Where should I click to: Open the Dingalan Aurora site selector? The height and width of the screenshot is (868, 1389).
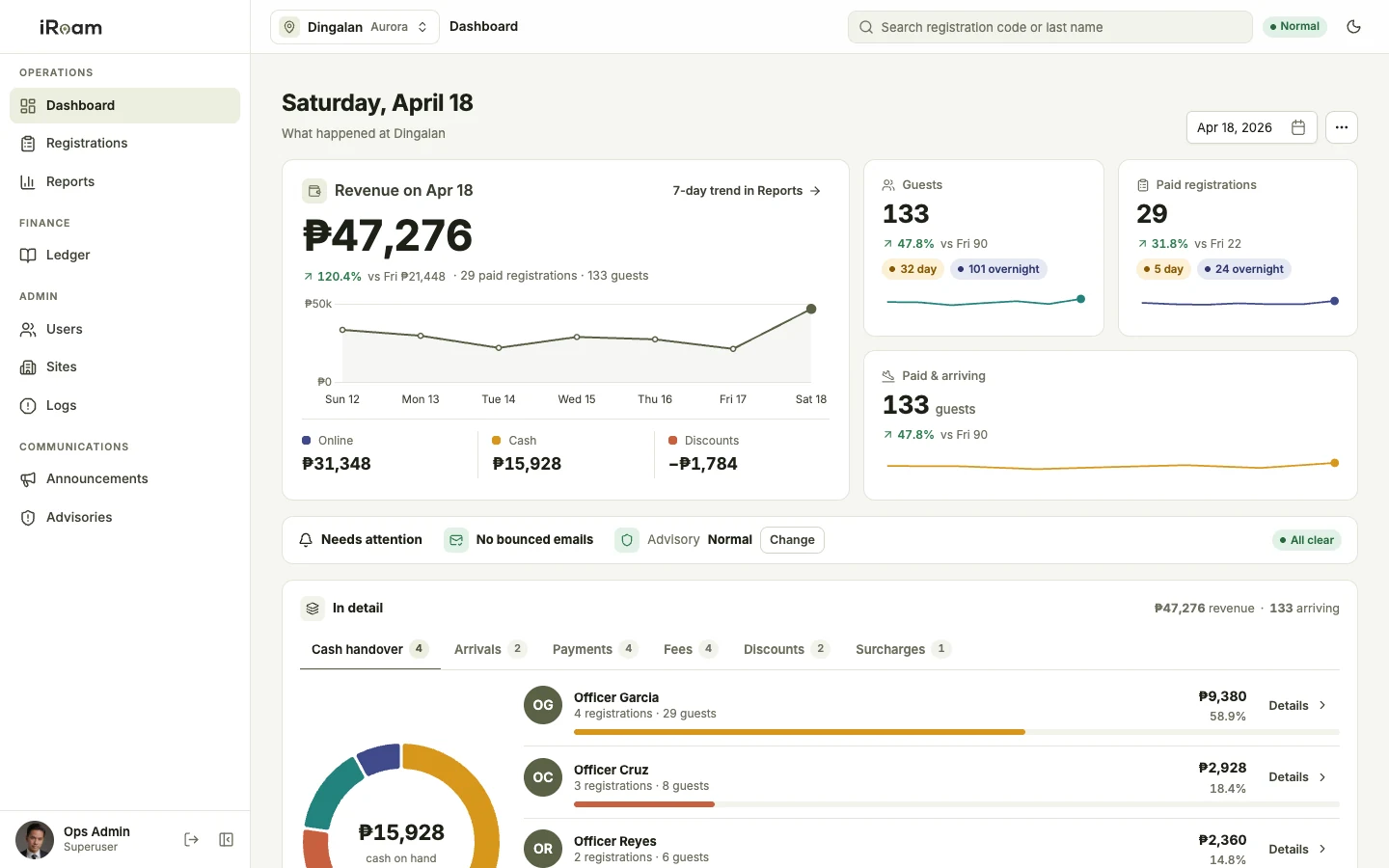pos(354,27)
